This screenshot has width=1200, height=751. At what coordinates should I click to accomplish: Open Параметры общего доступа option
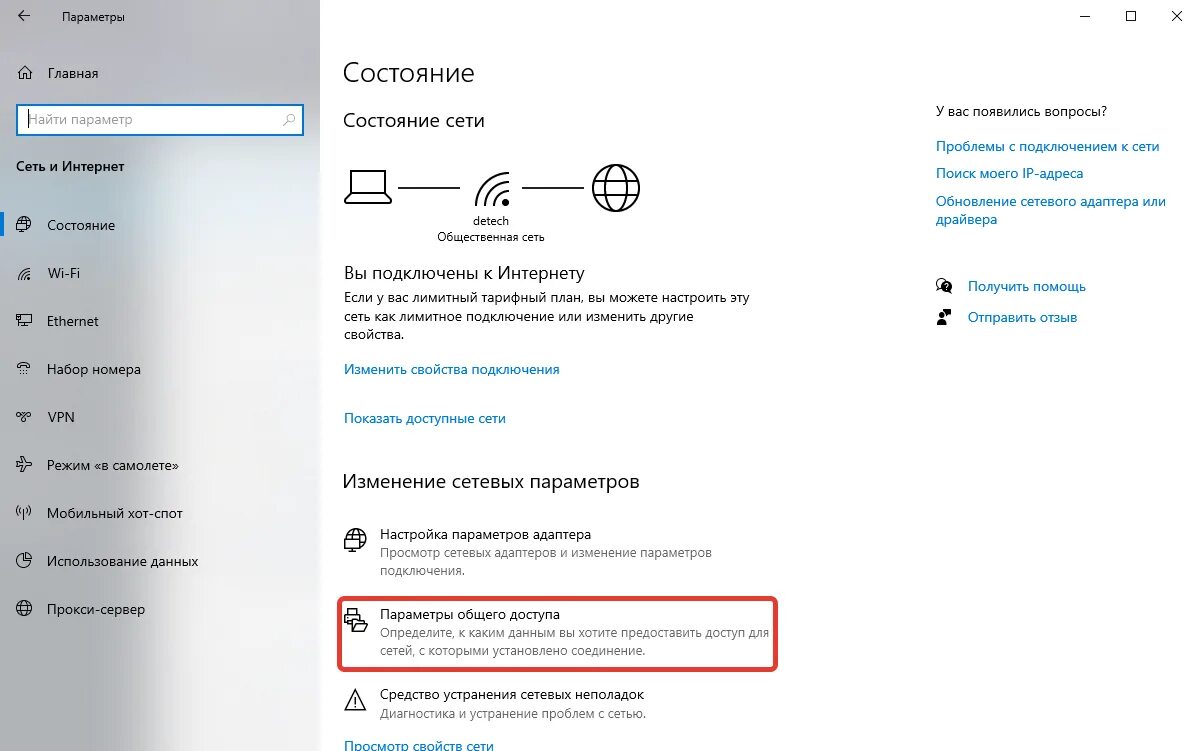tap(557, 633)
